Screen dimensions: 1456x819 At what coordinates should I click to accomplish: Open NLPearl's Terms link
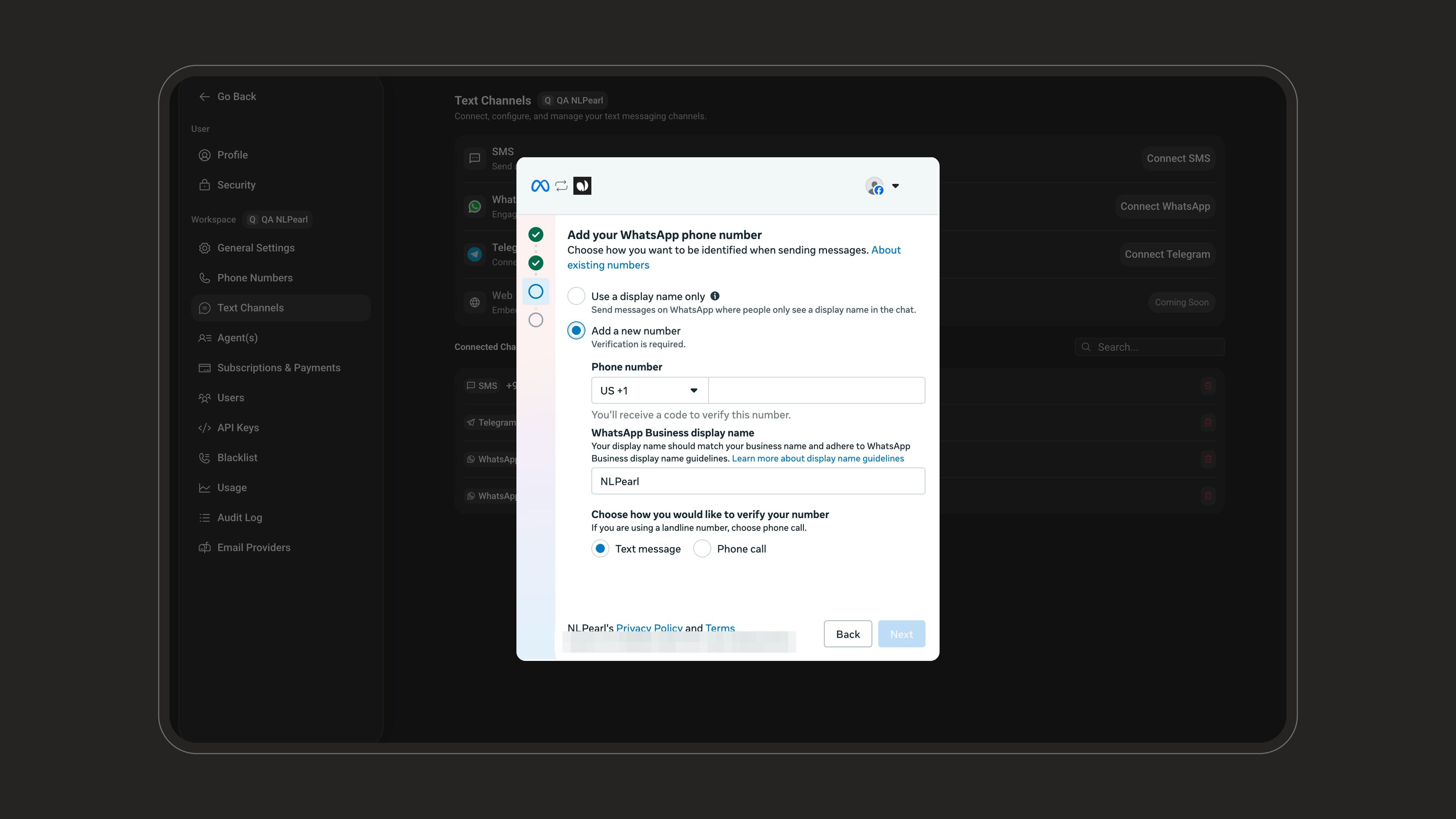720,627
